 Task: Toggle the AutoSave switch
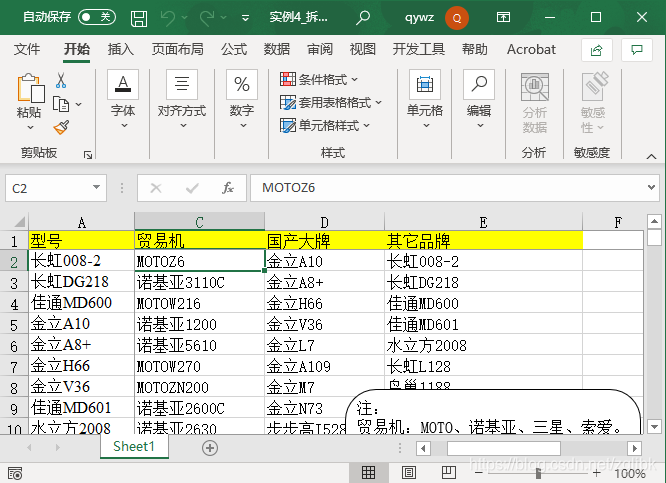(97, 17)
